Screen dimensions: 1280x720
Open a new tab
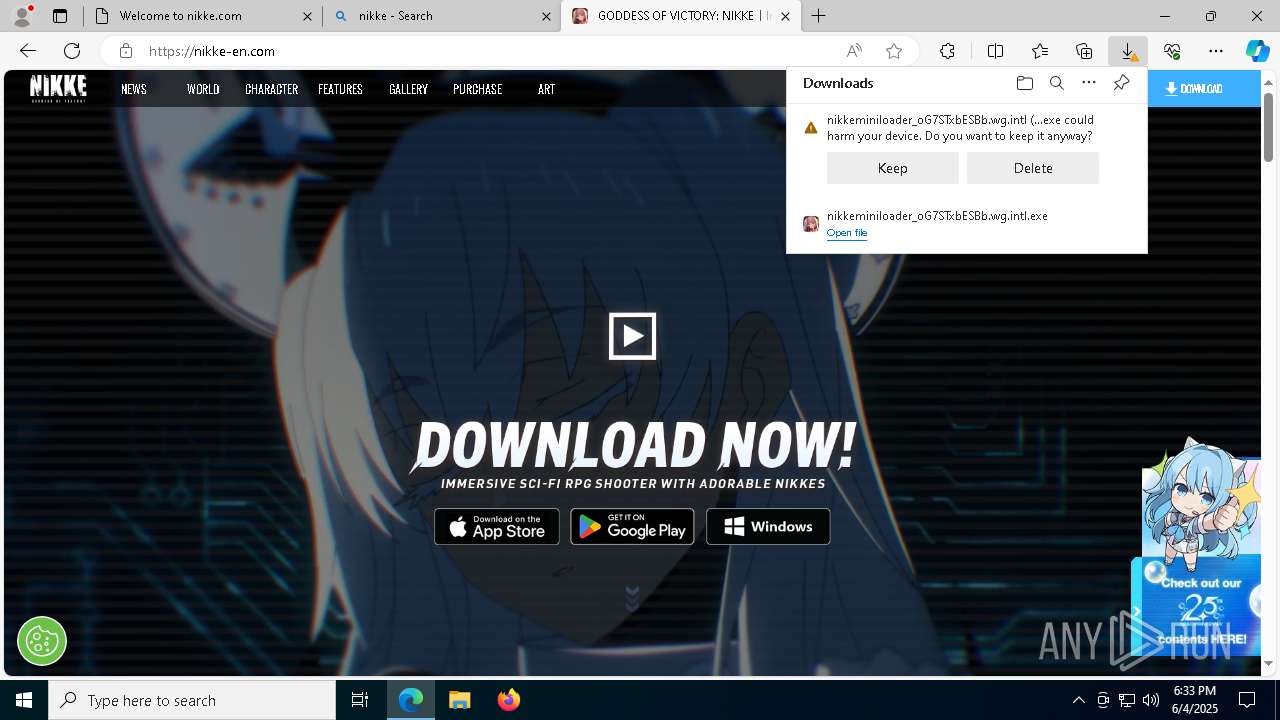click(x=818, y=16)
